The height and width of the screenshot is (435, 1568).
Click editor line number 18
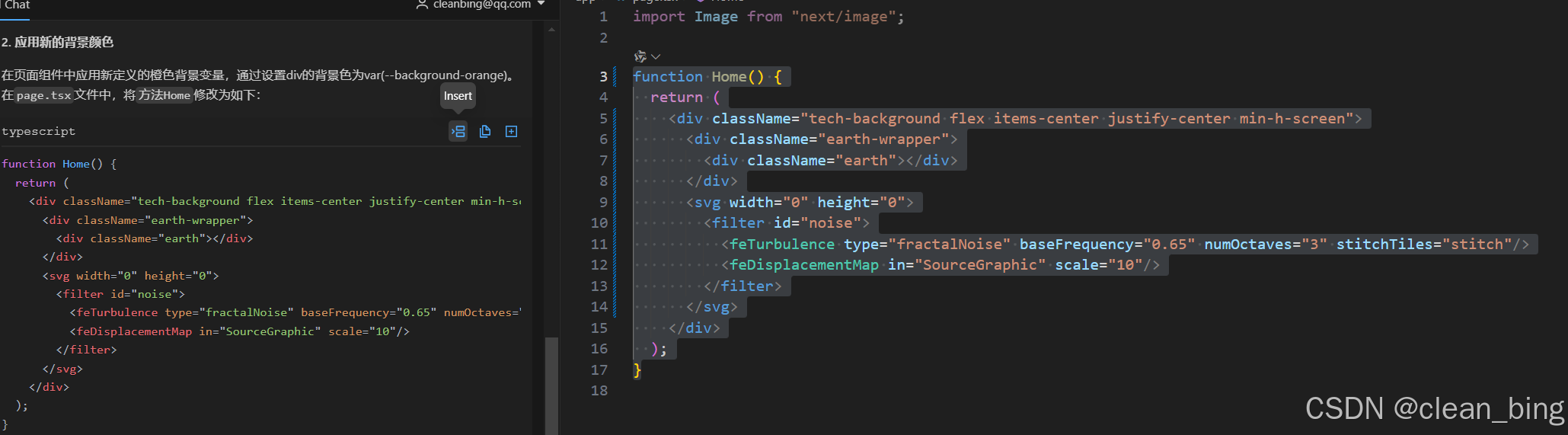599,390
